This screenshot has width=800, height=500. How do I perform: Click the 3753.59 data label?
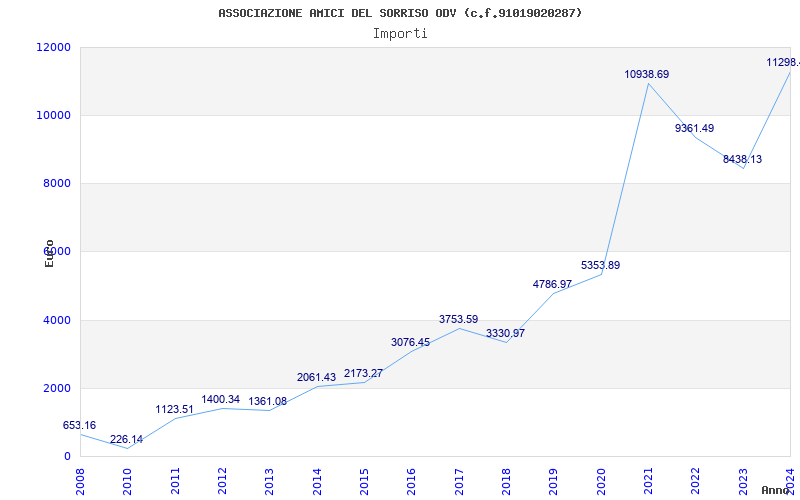458,320
